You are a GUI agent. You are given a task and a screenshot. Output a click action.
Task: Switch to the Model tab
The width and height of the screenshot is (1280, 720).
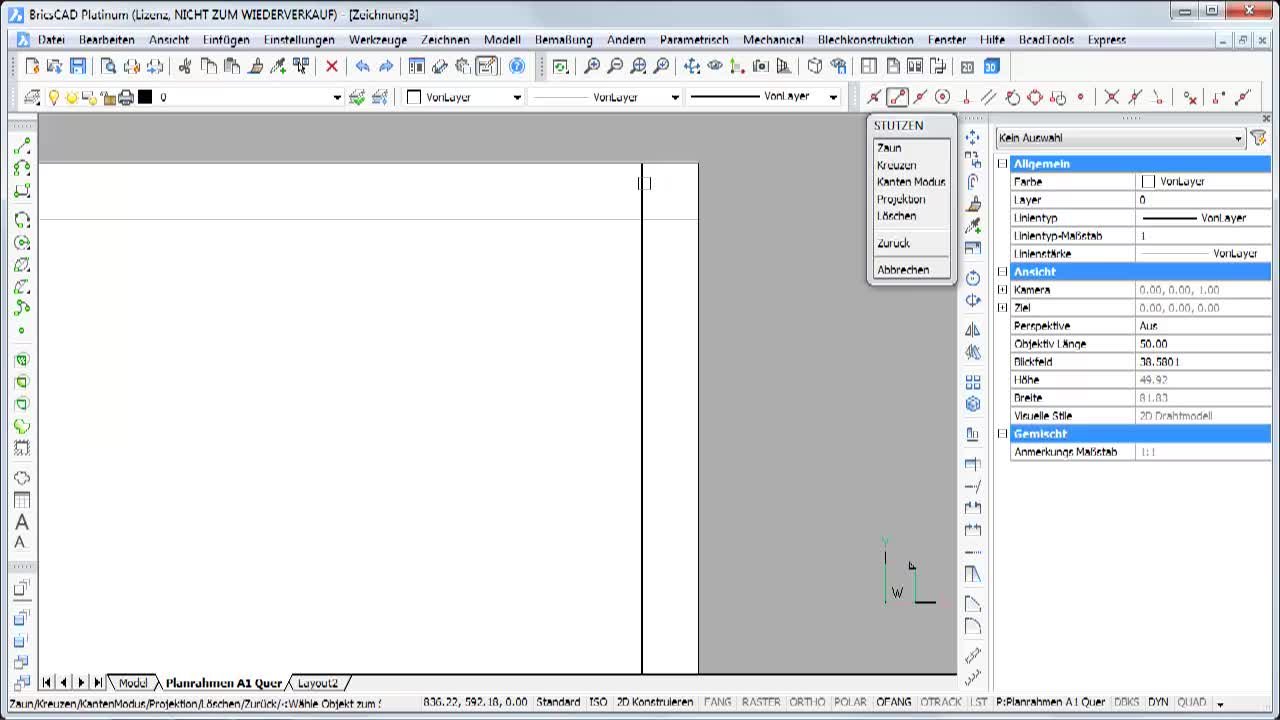[x=133, y=683]
